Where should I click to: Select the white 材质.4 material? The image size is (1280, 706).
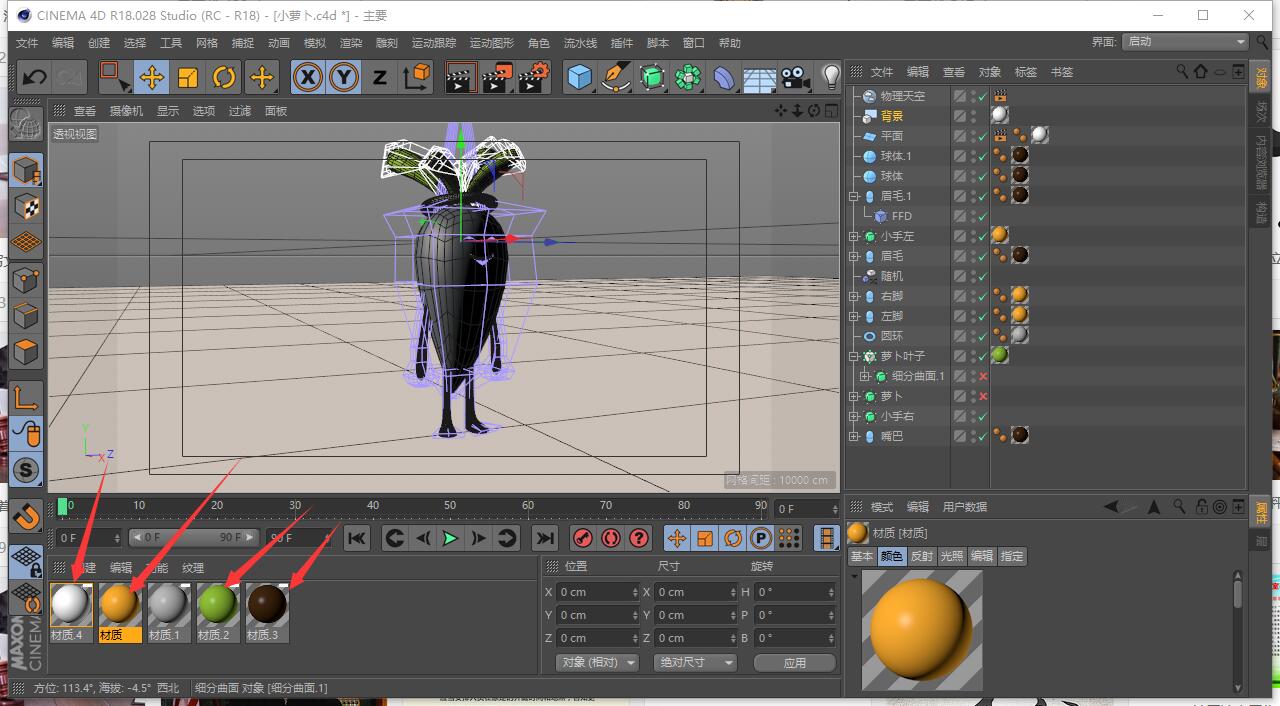[x=71, y=612]
